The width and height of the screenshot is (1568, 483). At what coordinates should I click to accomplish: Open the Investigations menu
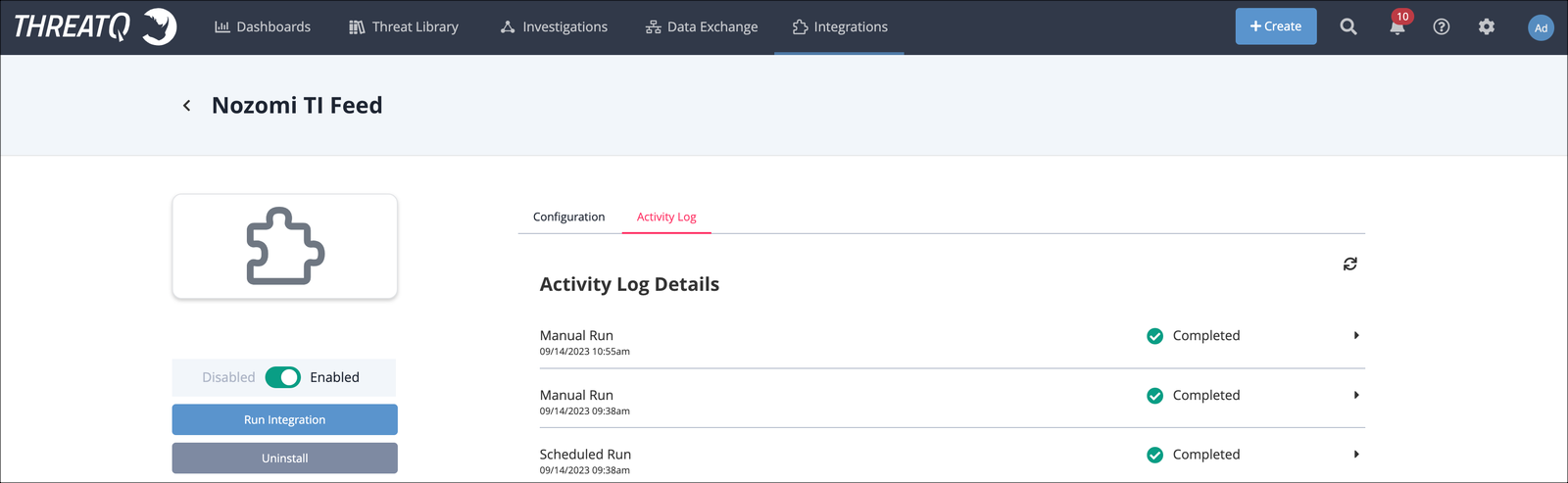(554, 26)
